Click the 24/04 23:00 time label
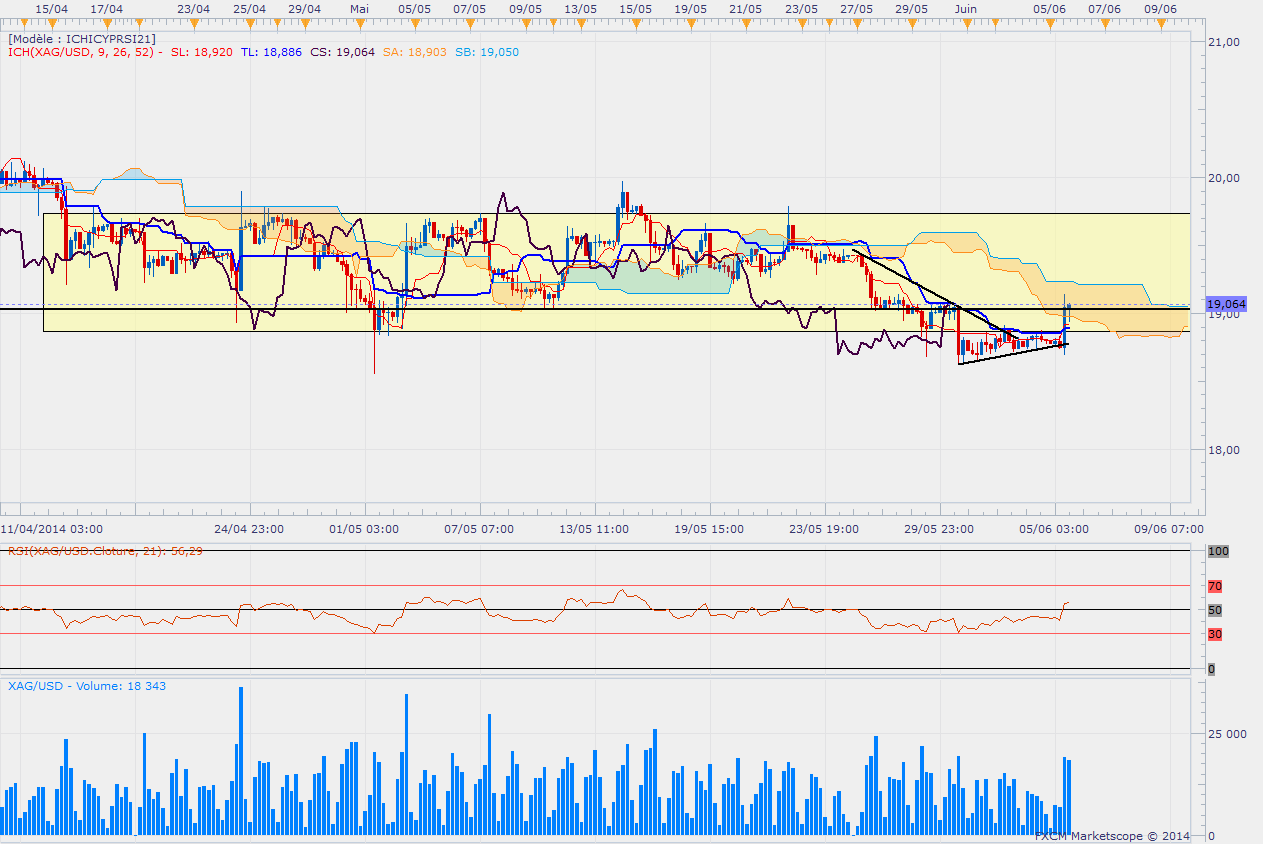 click(249, 529)
